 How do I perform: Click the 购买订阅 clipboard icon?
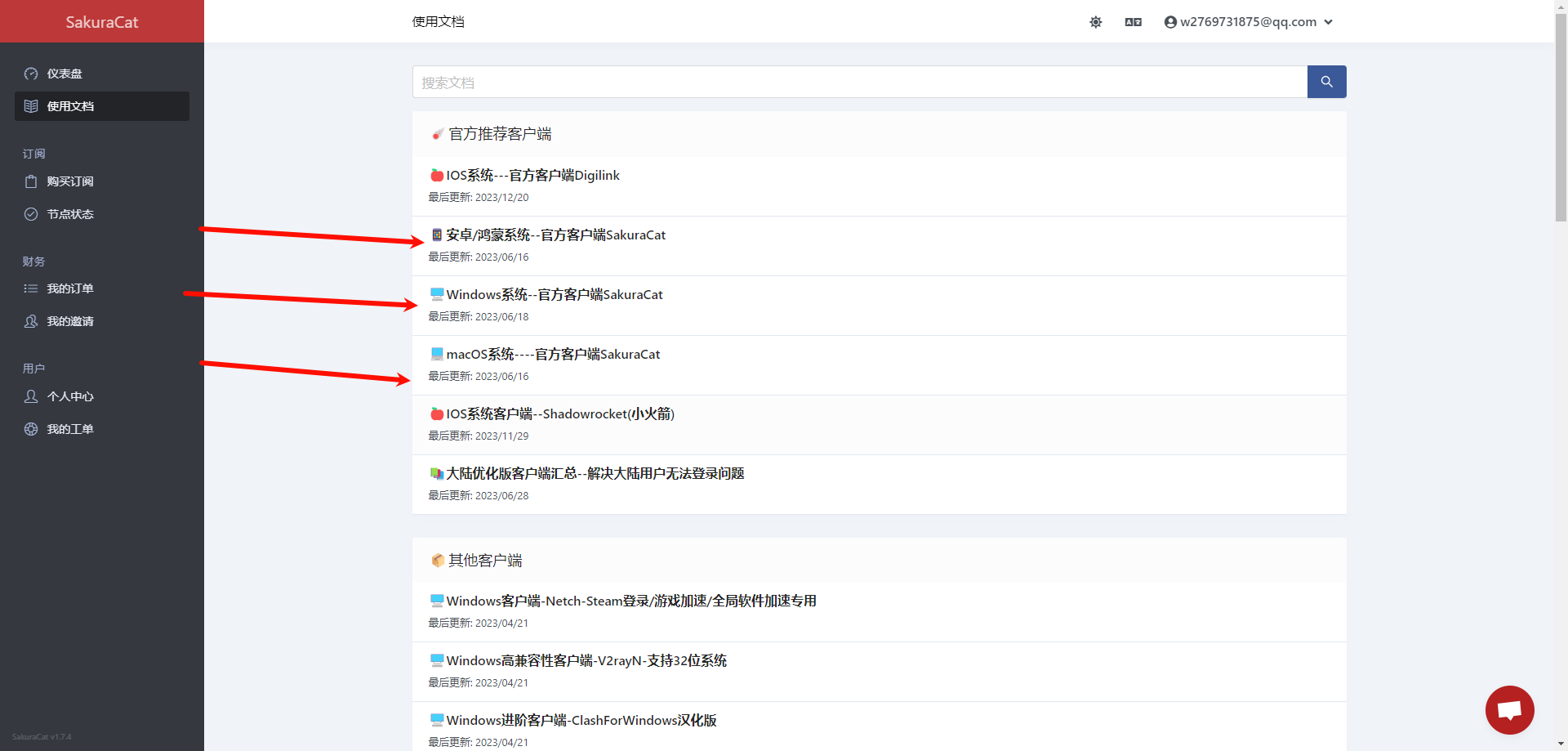coord(31,181)
